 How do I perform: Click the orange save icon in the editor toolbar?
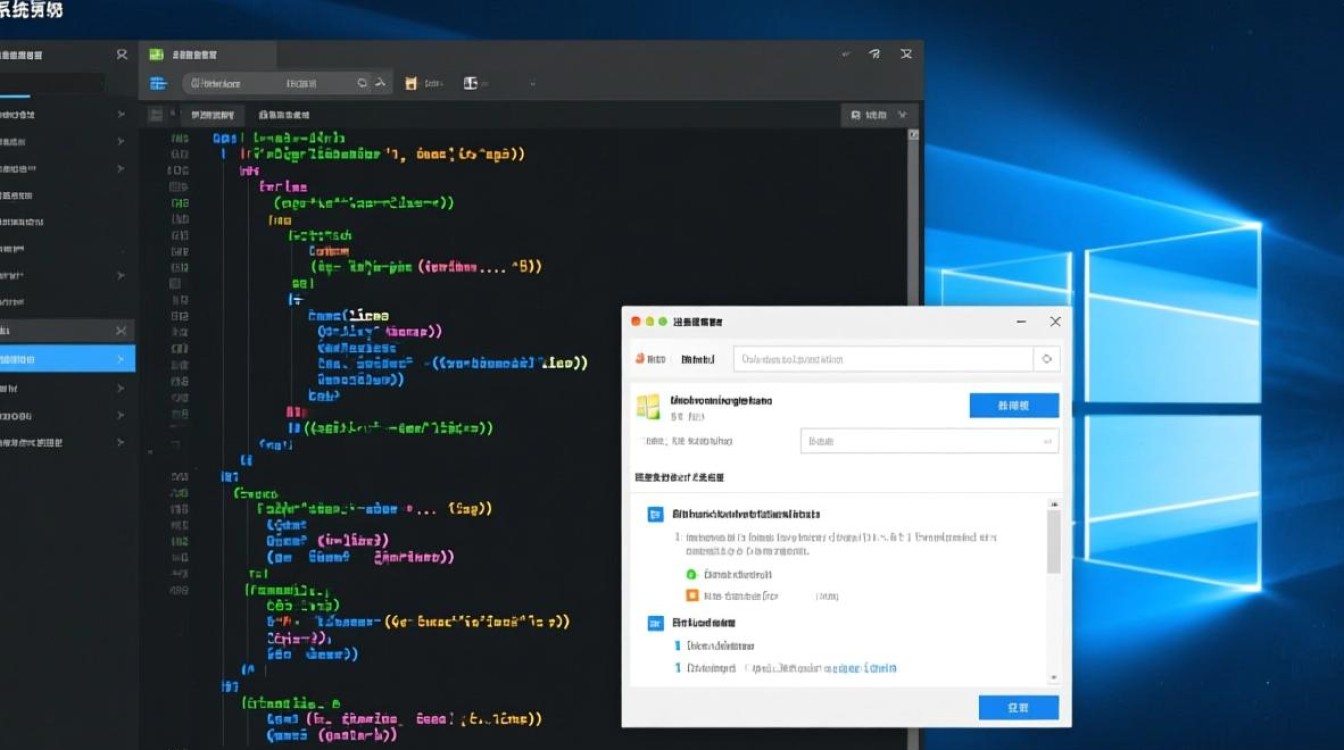[410, 83]
